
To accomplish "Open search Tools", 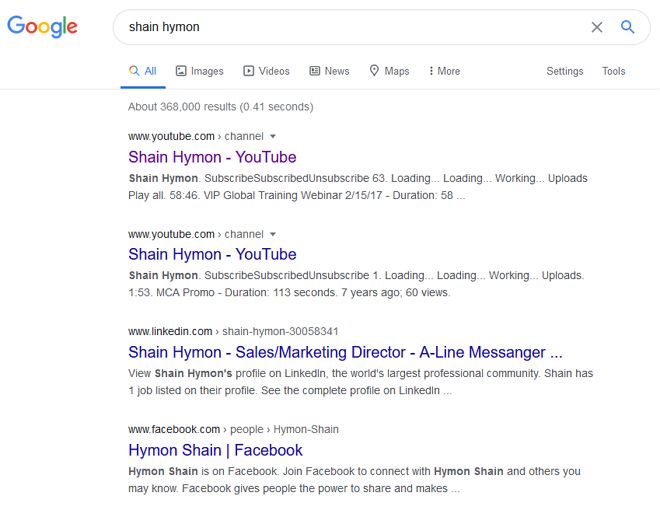I will (613, 71).
